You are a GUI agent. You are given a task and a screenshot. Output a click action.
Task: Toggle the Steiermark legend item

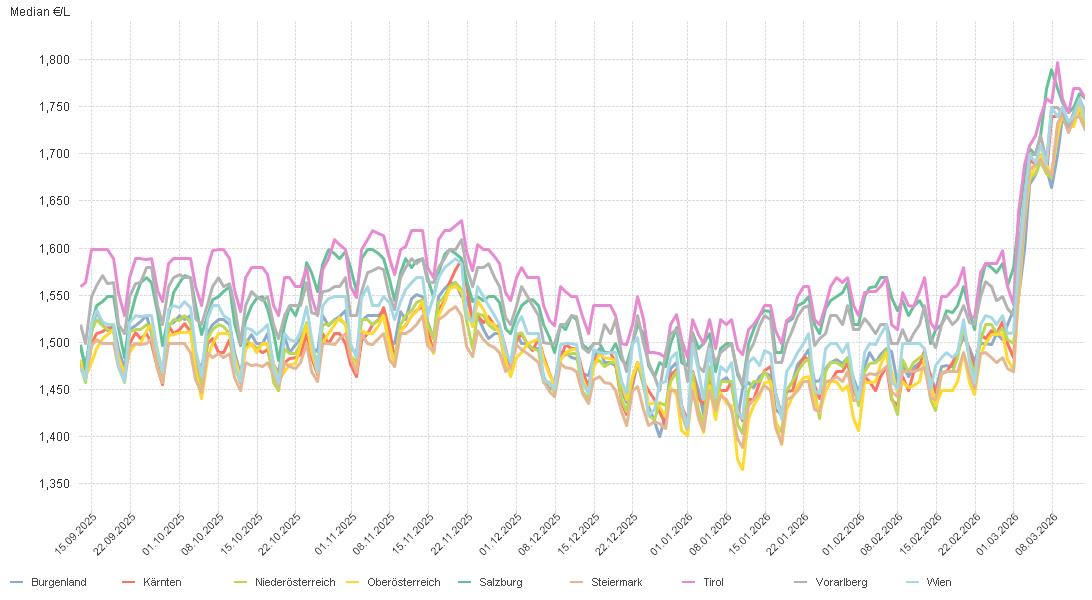pos(616,582)
